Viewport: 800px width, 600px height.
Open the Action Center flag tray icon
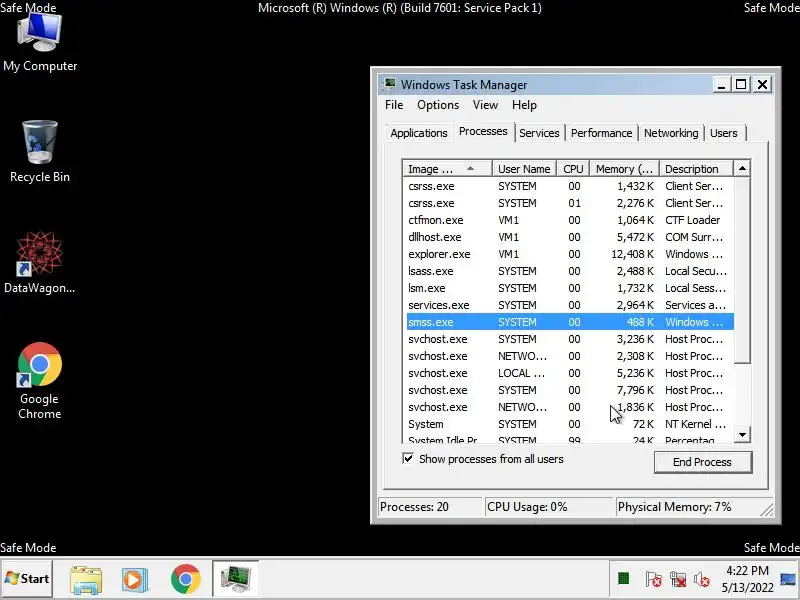coord(654,579)
